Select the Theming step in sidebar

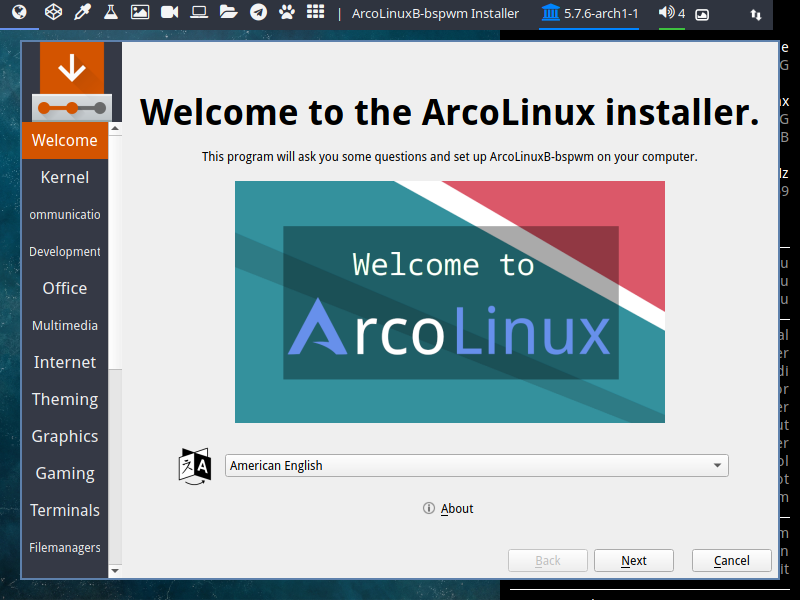click(x=65, y=399)
